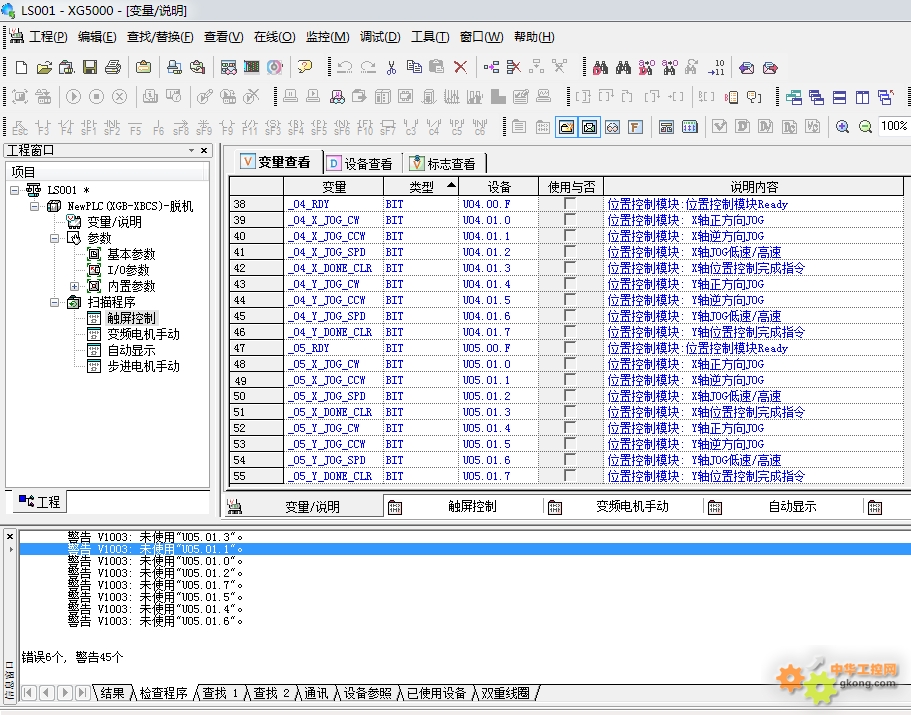Select 自动显示 program in the tree
Screen dimensions: 911x715
coord(131,350)
